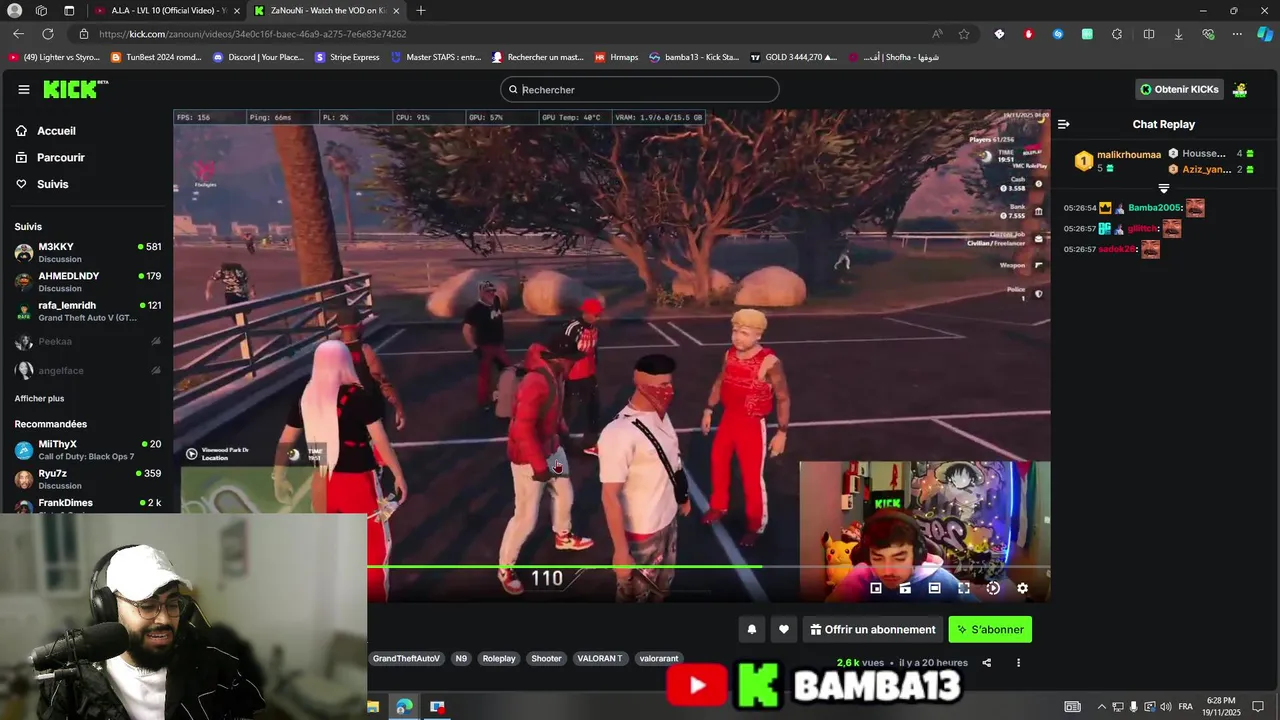1280x720 pixels.
Task: Open a new browser tab
Action: [x=421, y=10]
